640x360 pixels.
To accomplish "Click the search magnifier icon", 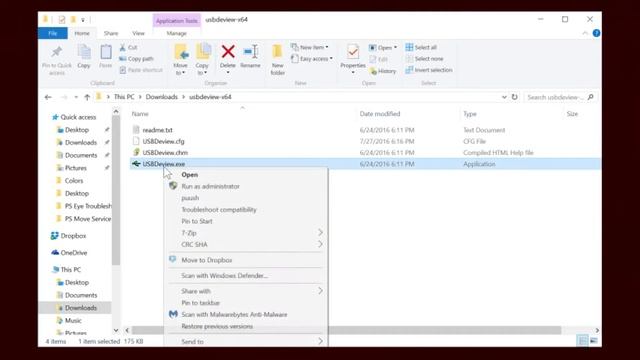I will 591,97.
